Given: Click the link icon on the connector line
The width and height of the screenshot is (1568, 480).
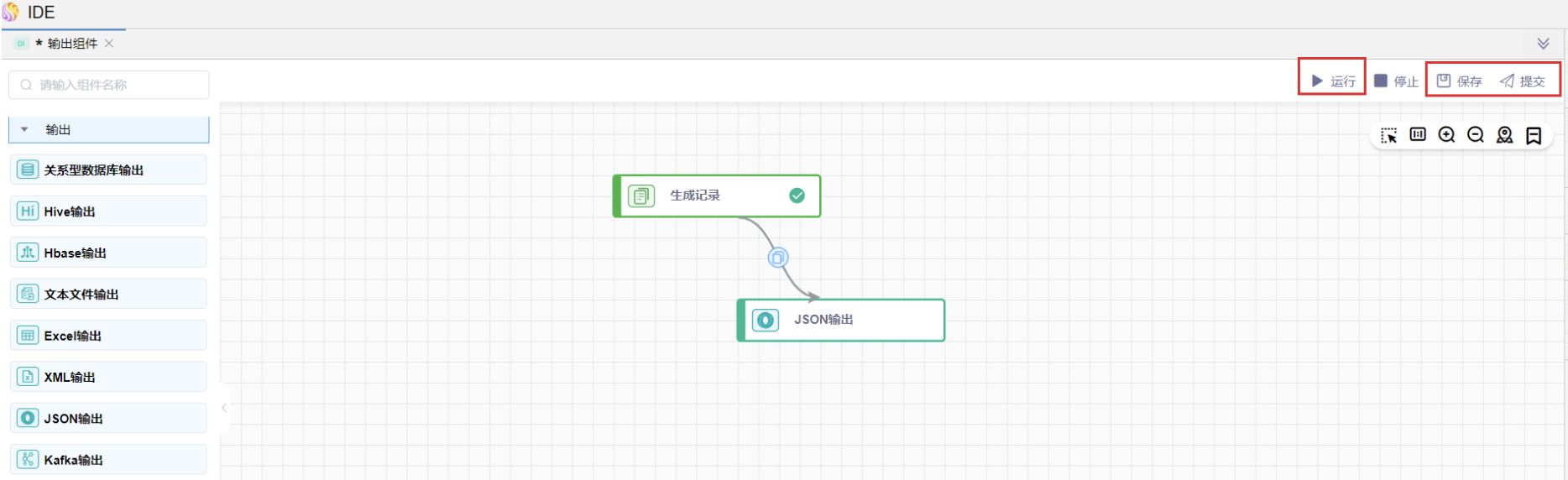Looking at the screenshot, I should point(778,258).
